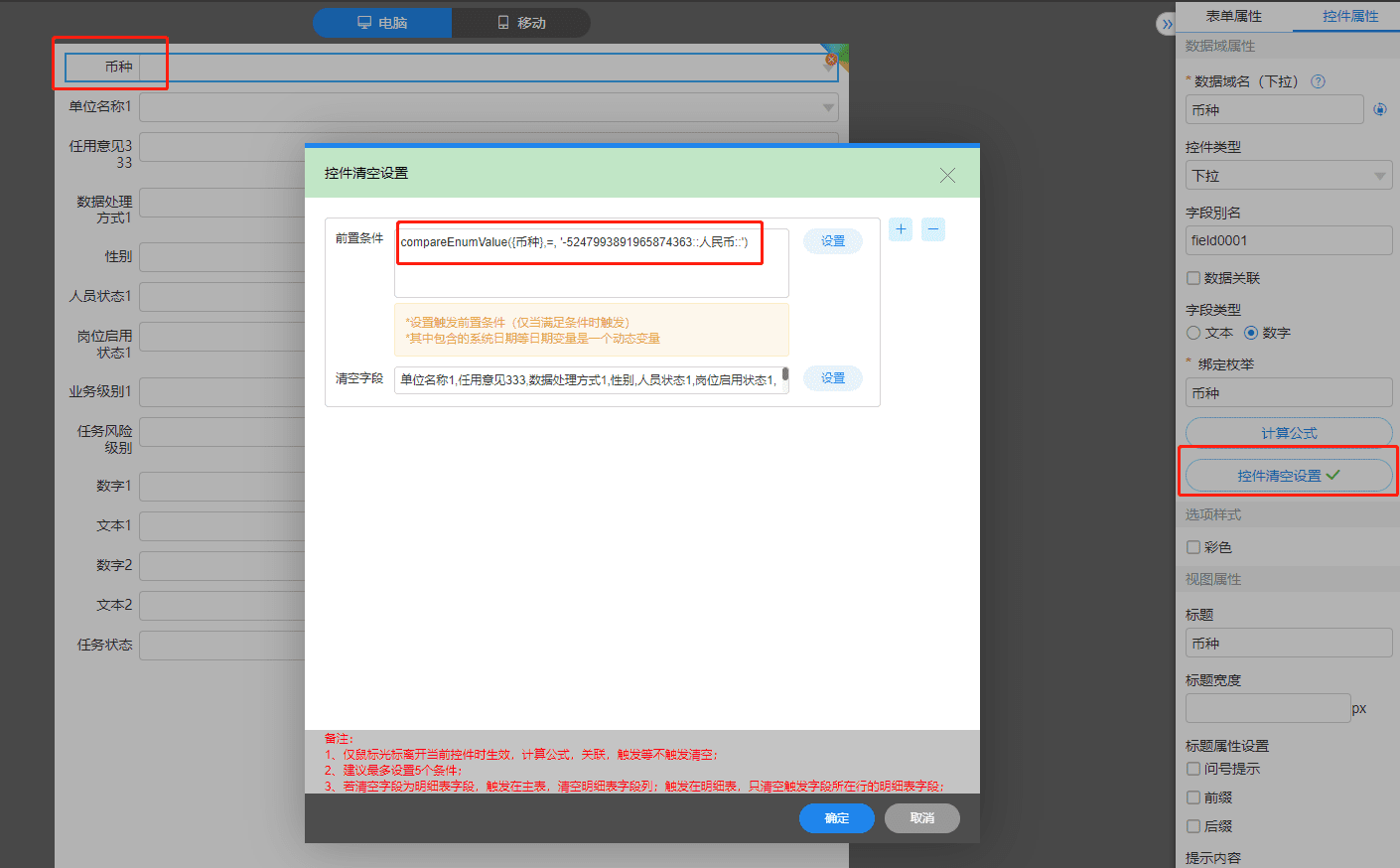Open the help icon beside 数据域名
The width and height of the screenshot is (1400, 868).
[1318, 81]
